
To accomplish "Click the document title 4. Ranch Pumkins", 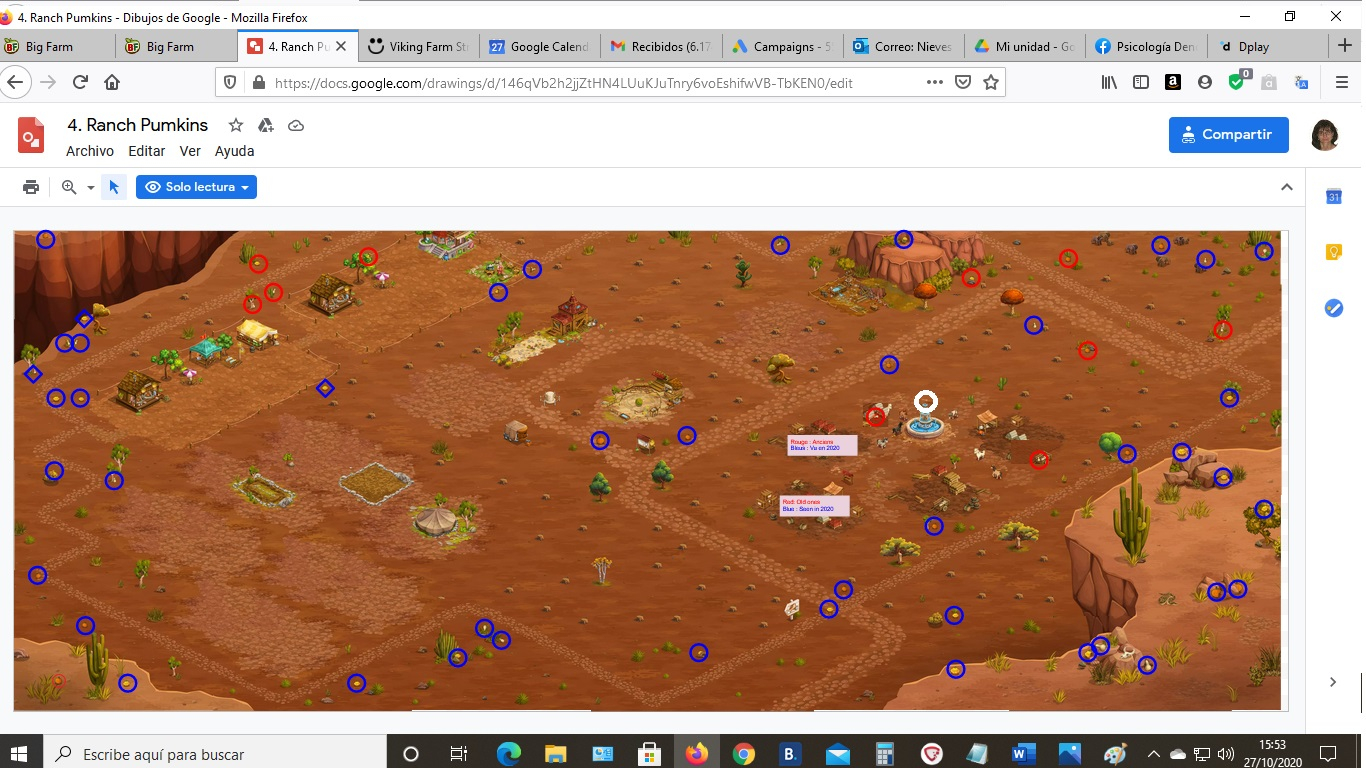I will [138, 125].
